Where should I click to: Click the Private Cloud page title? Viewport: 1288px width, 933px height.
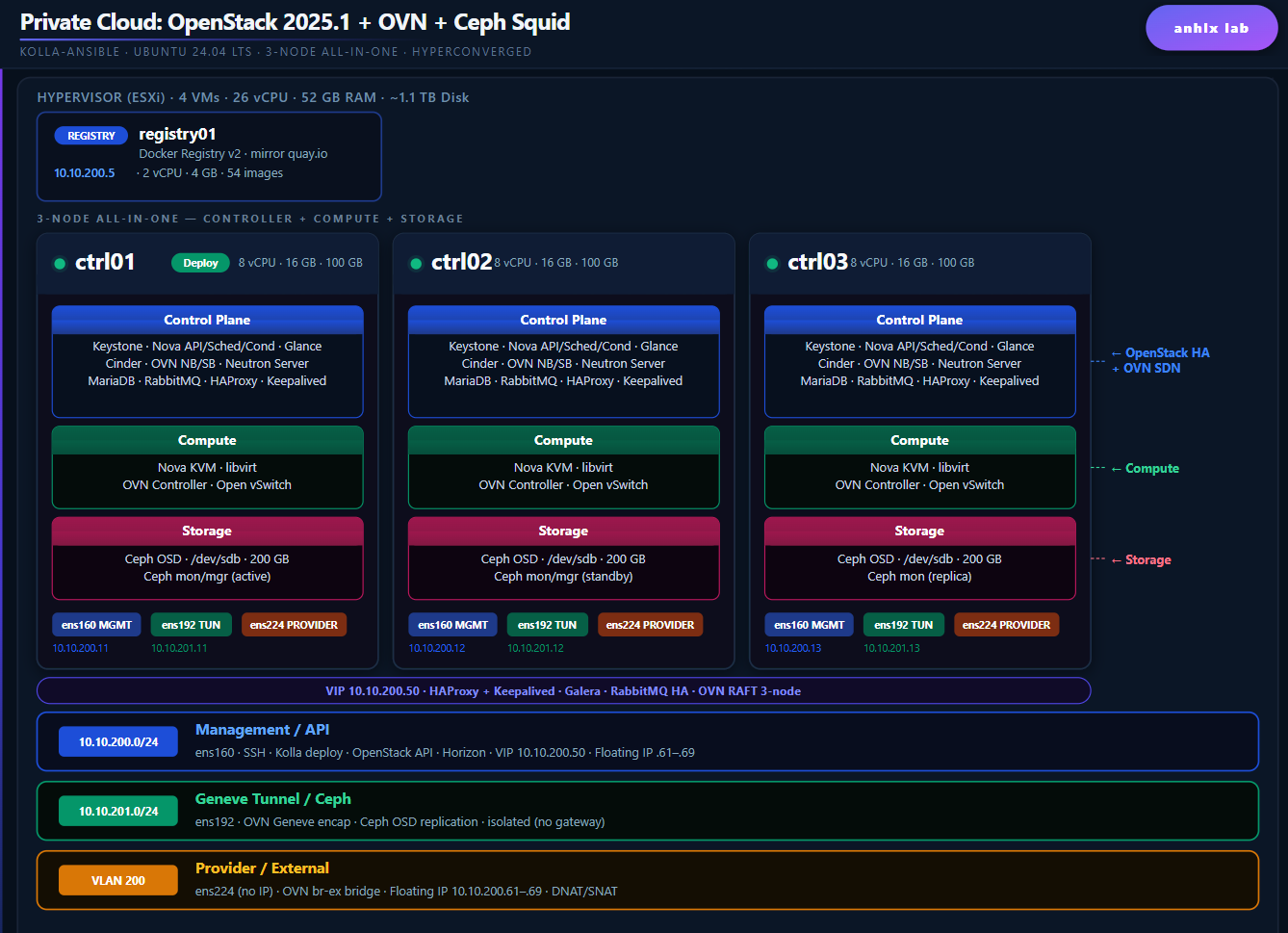point(296,22)
